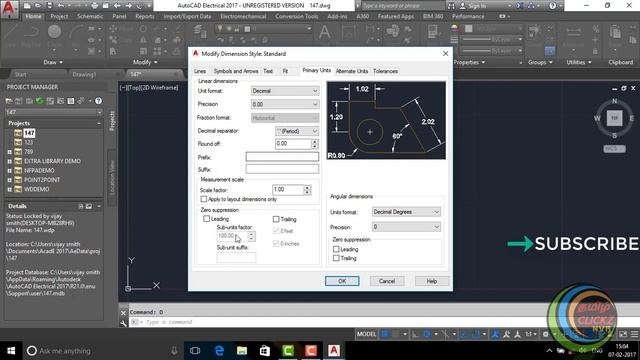The height and width of the screenshot is (360, 640).
Task: Select the NFPADEMO project in the tree
Action: coord(39,171)
